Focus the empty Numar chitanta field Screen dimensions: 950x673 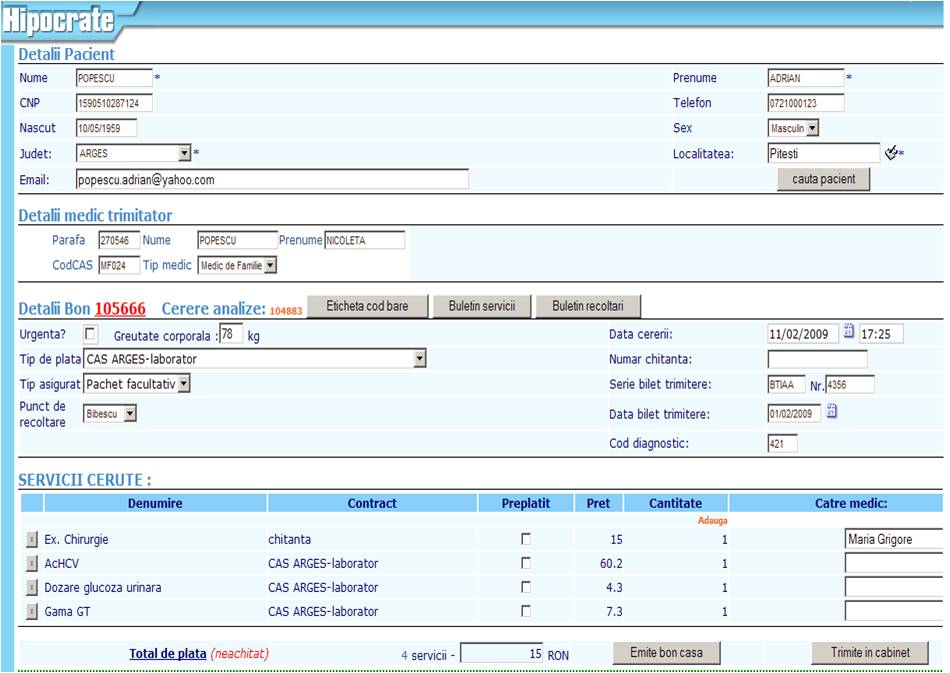817,359
